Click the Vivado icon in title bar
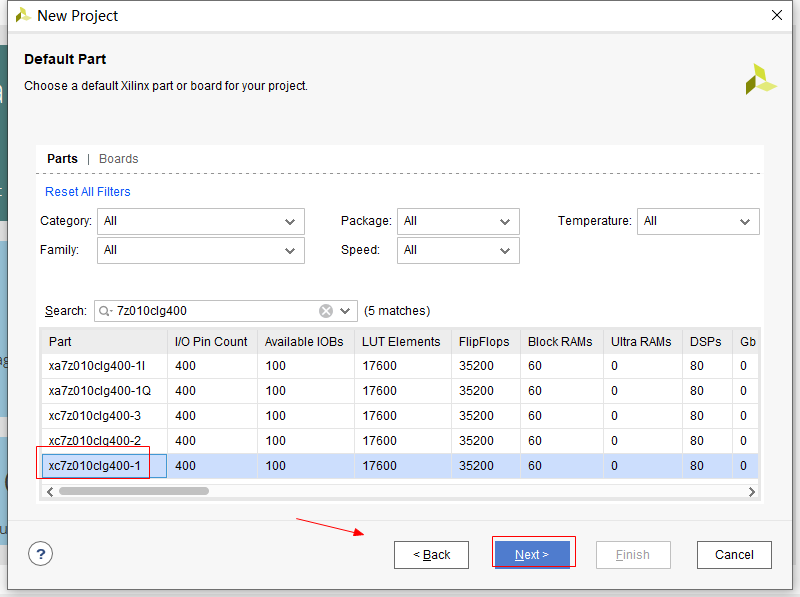Image resolution: width=800 pixels, height=597 pixels. pyautogui.click(x=22, y=16)
